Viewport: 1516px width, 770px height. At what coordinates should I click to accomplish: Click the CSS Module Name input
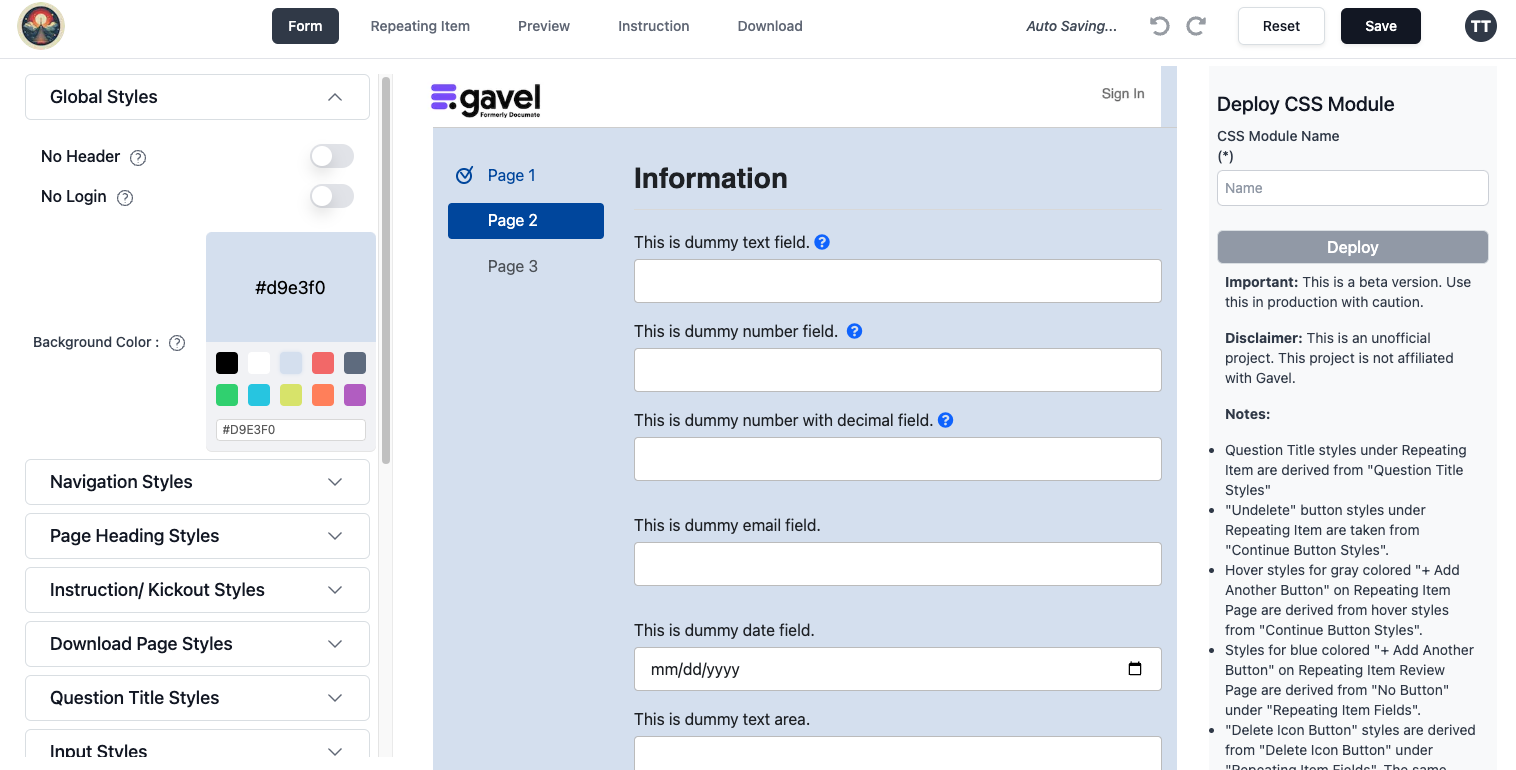[1353, 188]
